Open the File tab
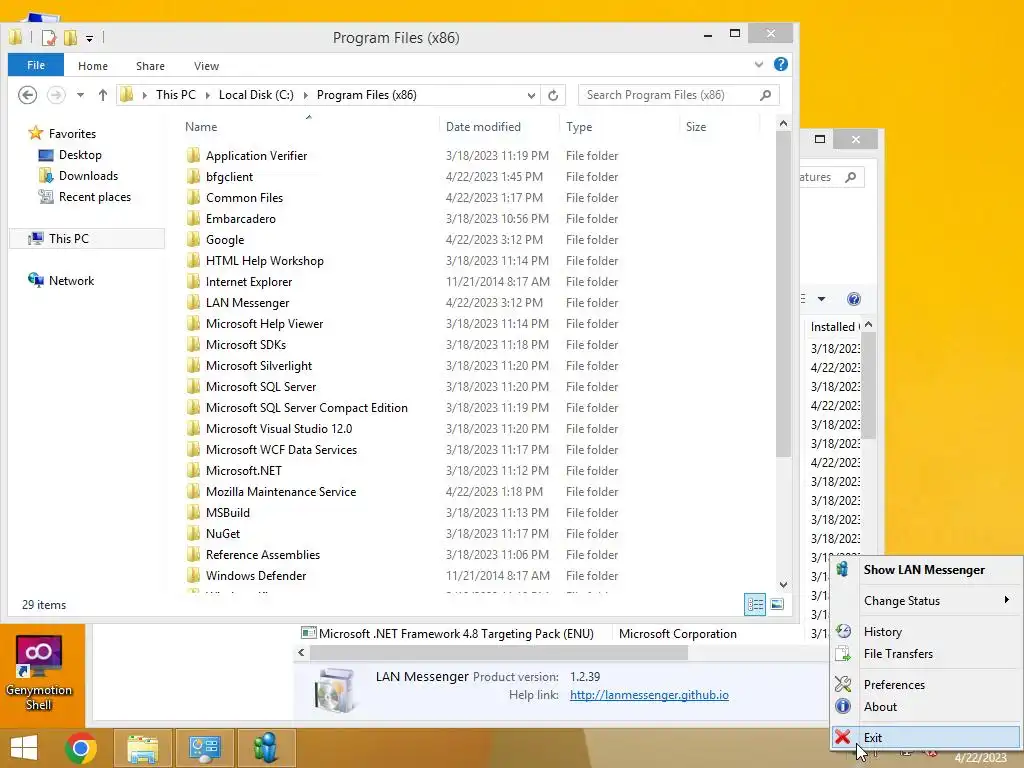Screen dimensions: 1024x768 tap(36, 65)
